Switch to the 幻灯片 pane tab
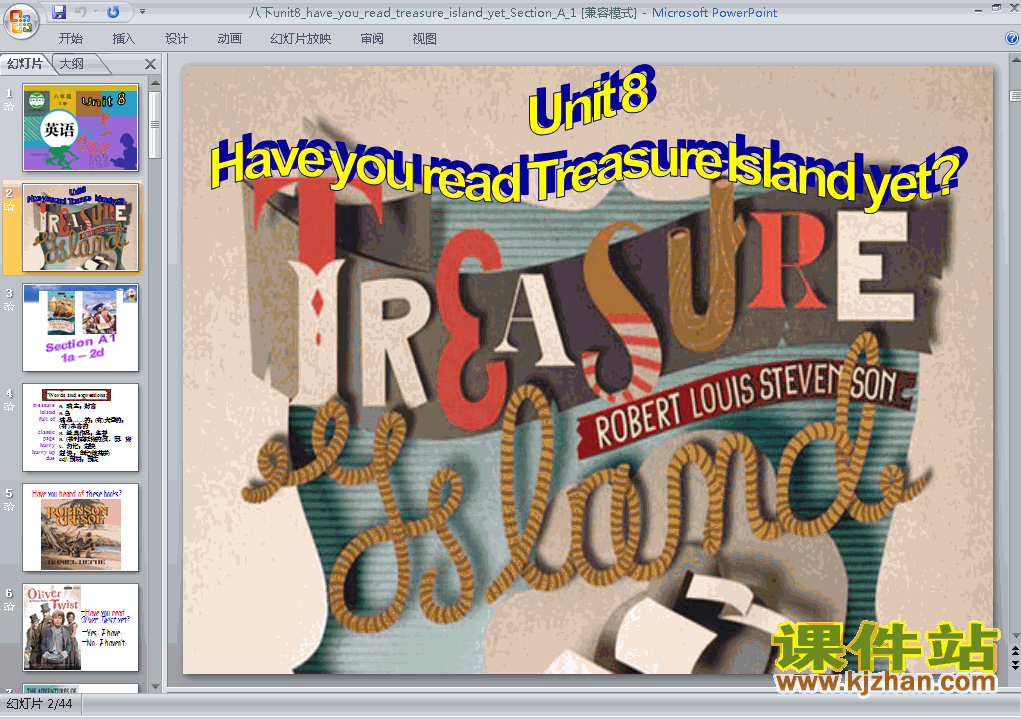1021x719 pixels. [25, 64]
